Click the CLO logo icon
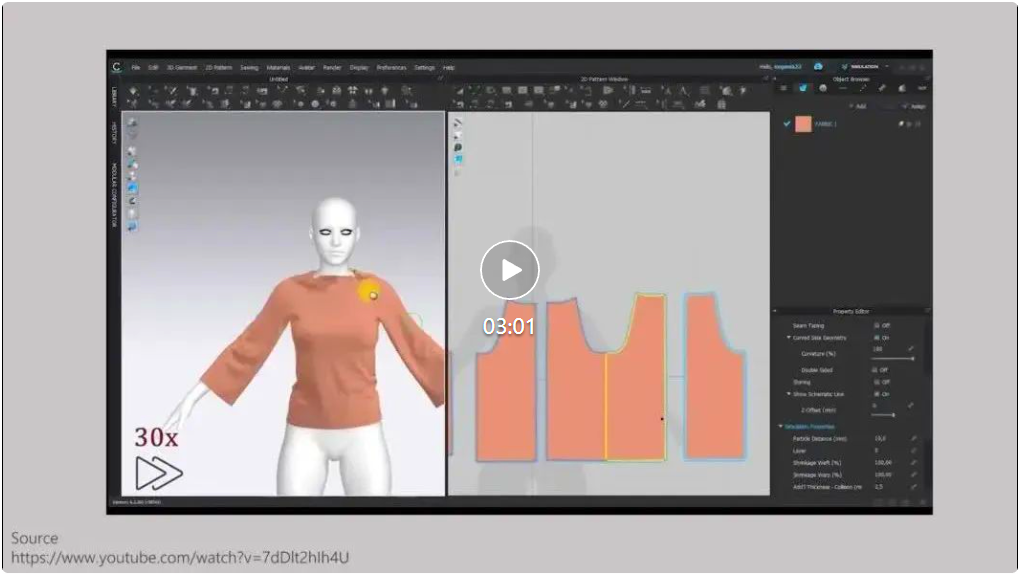Screen dimensions: 1021x574 (x=117, y=67)
